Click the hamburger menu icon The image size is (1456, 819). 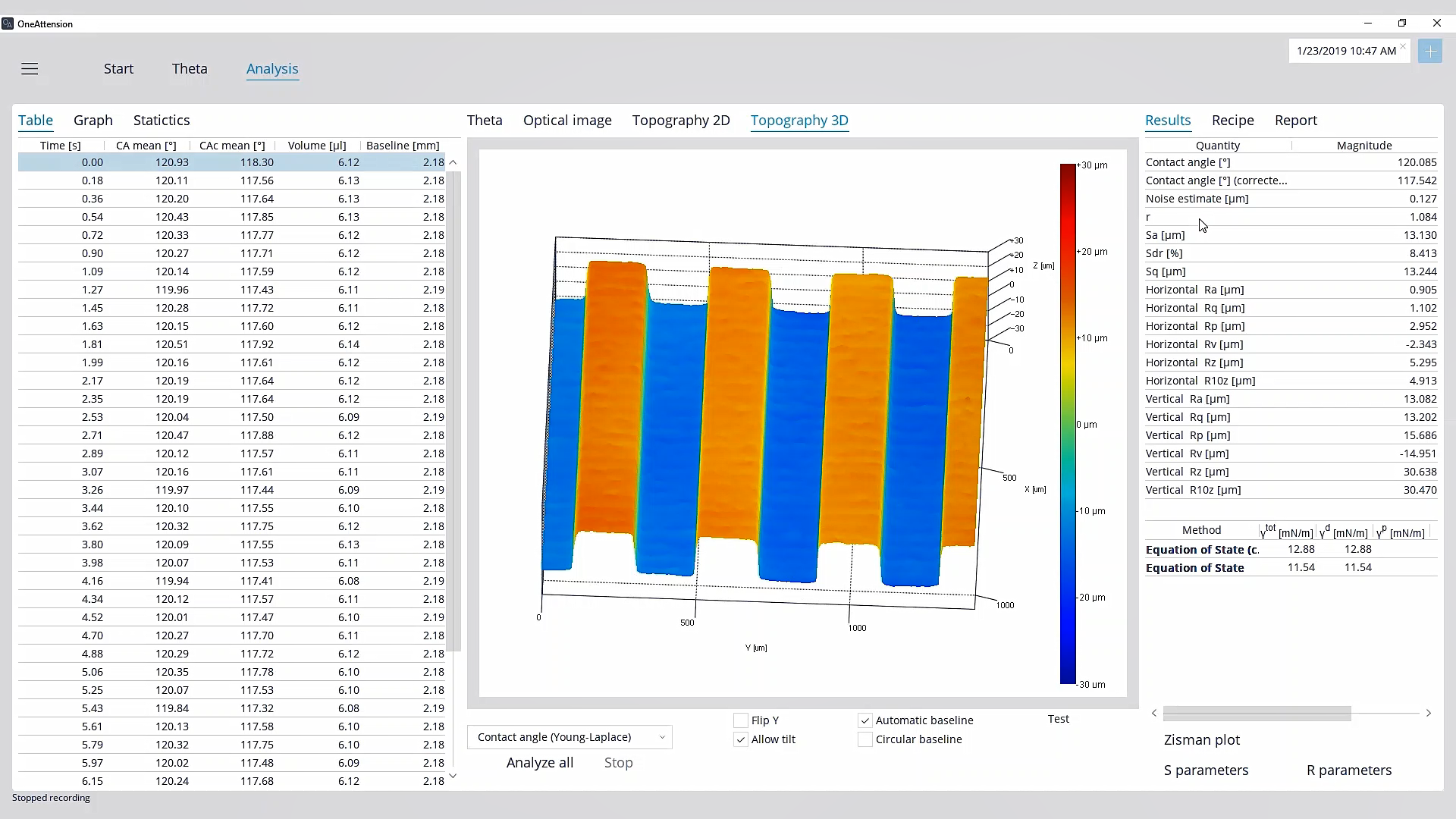click(x=29, y=68)
